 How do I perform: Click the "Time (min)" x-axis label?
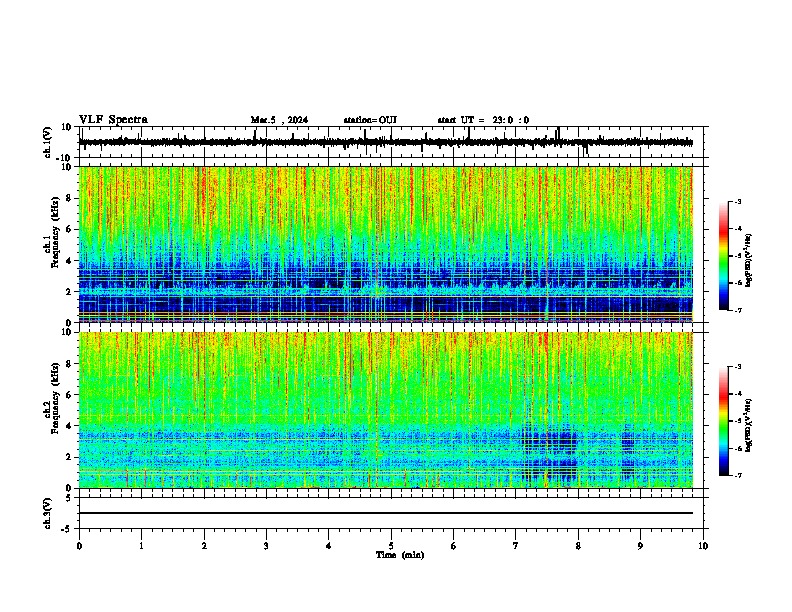(x=400, y=555)
